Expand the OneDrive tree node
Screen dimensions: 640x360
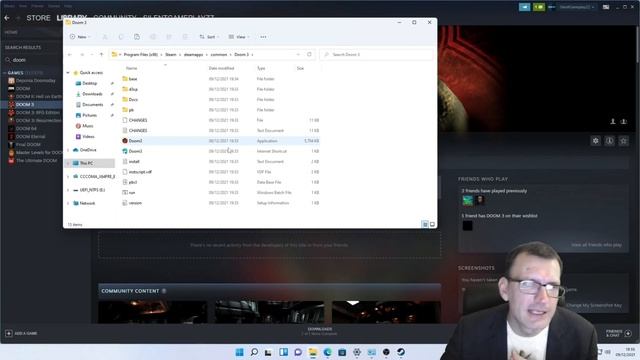pos(68,150)
